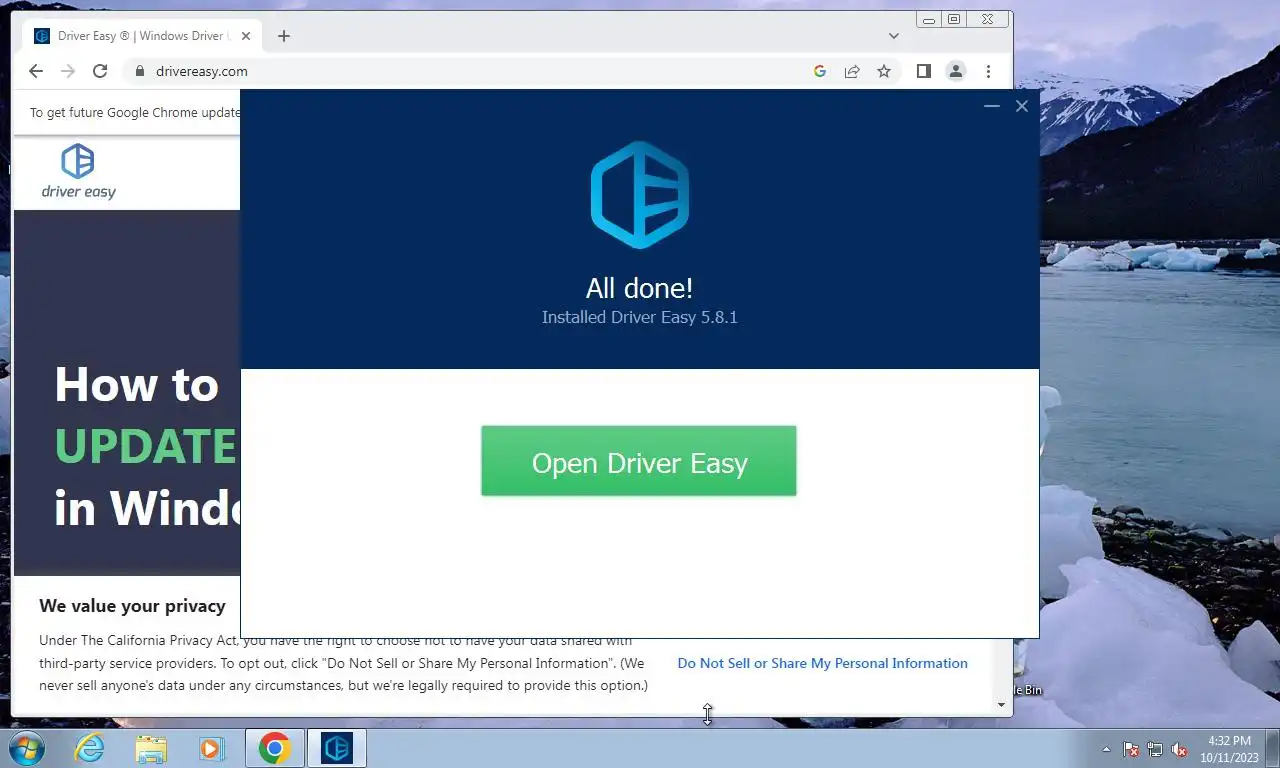View site information padlock icon

pyautogui.click(x=139, y=71)
